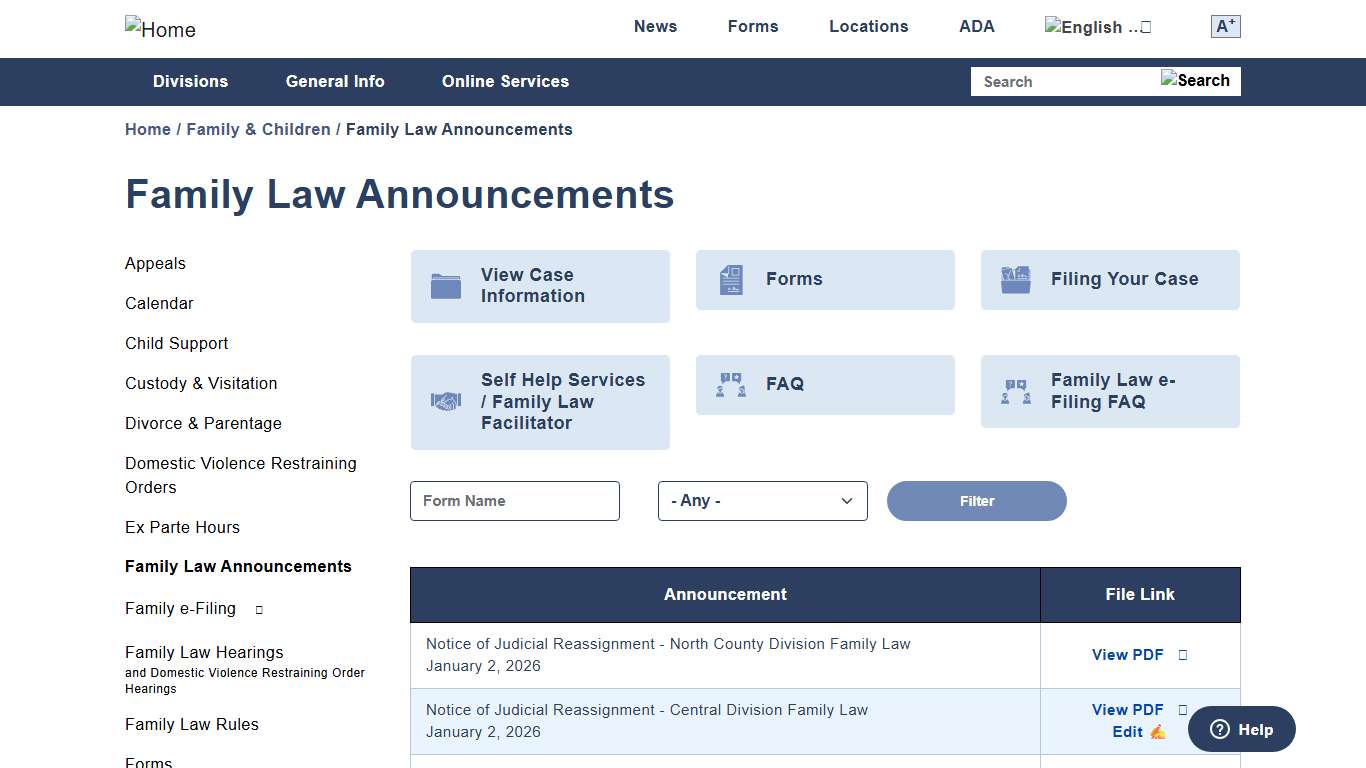Click the Filing Your Case briefcase icon
The image size is (1366, 768).
click(1015, 280)
